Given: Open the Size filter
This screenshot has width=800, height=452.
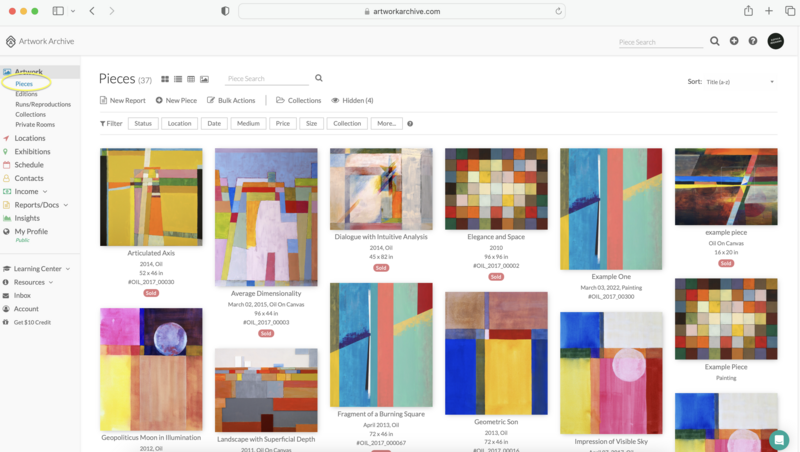Looking at the screenshot, I should click(312, 123).
